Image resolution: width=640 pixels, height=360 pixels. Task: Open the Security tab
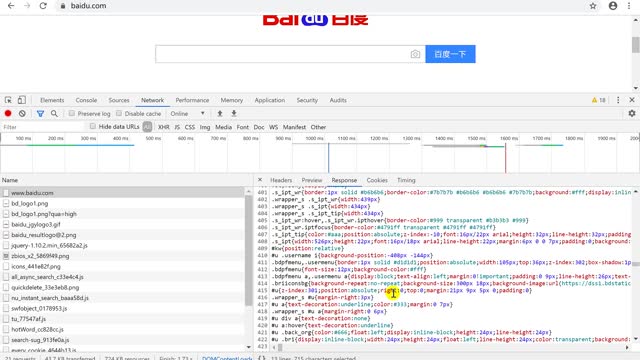tap(307, 100)
